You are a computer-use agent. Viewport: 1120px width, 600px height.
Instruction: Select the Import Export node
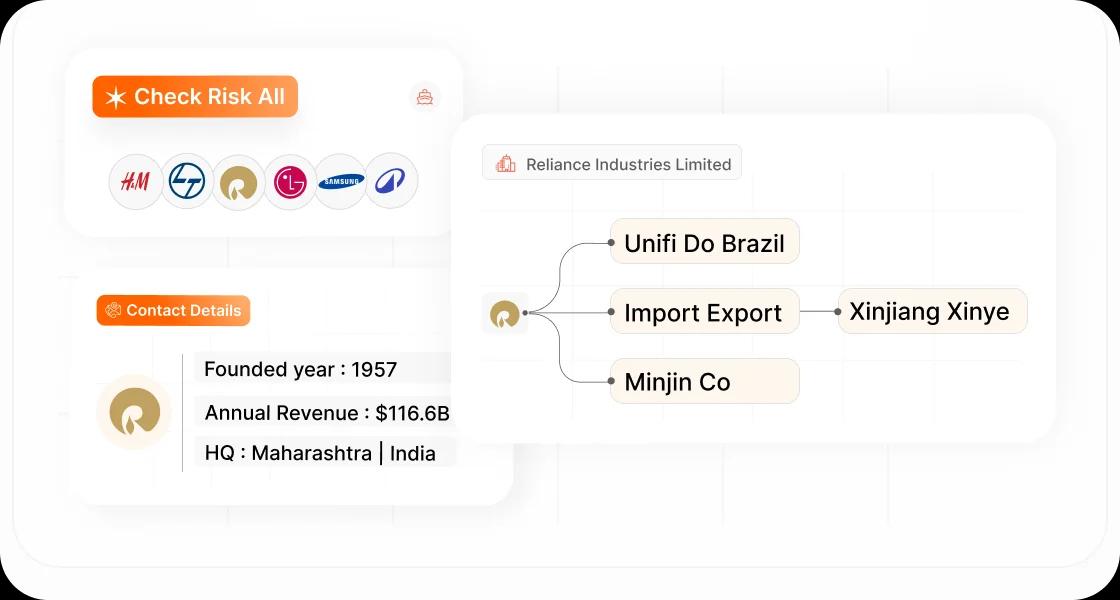pyautogui.click(x=704, y=312)
